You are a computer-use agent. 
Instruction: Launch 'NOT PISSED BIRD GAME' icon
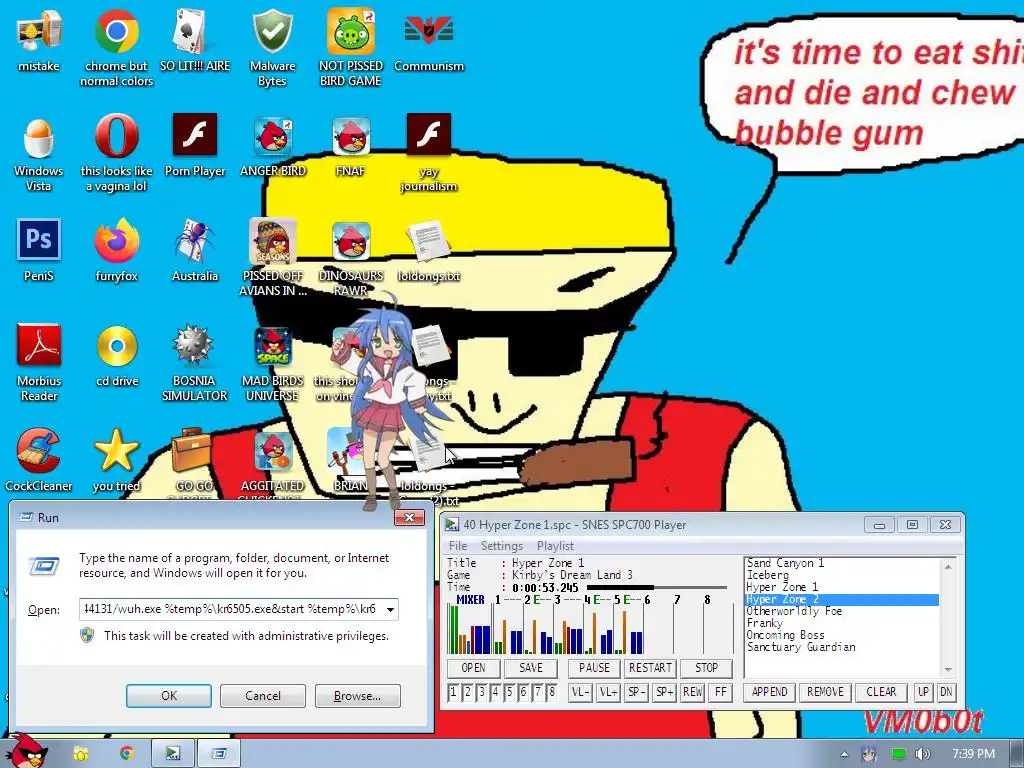351,31
